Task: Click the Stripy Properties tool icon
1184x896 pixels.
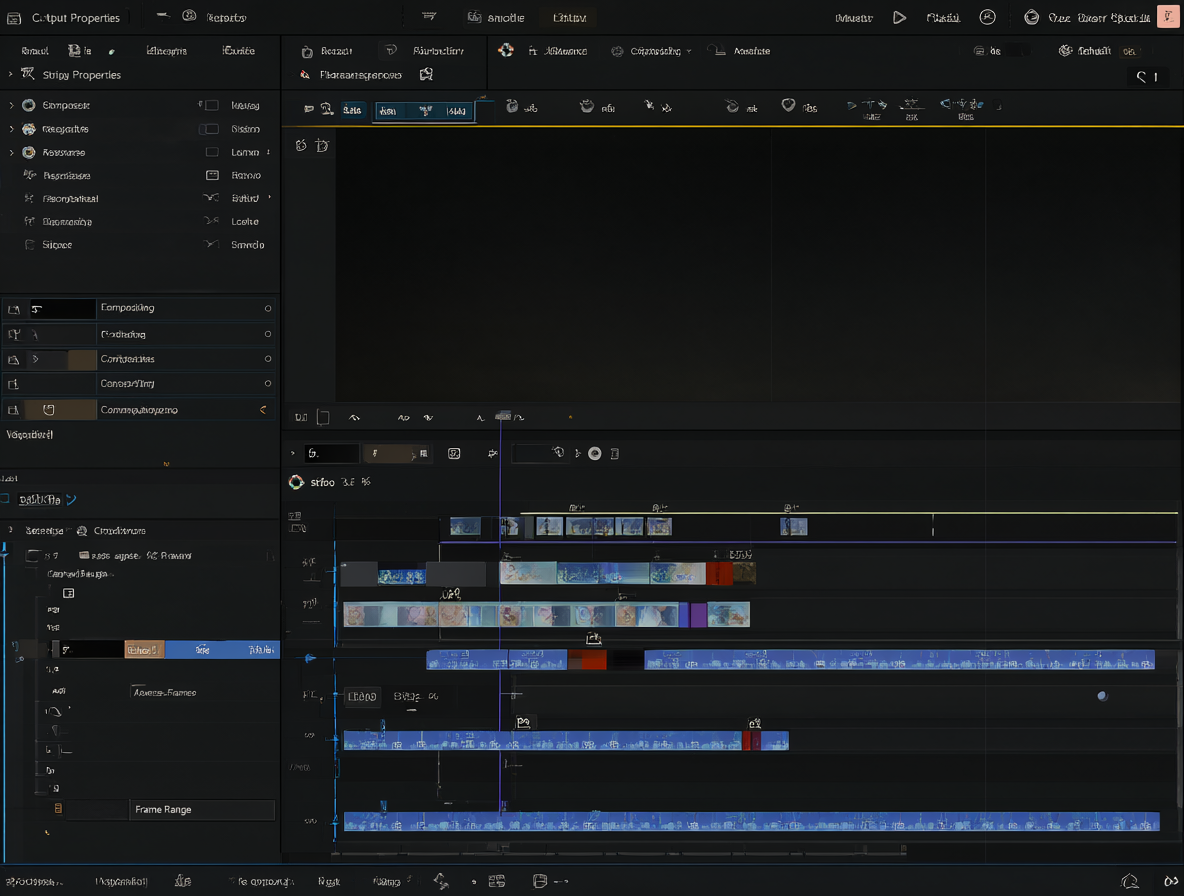Action: point(28,74)
